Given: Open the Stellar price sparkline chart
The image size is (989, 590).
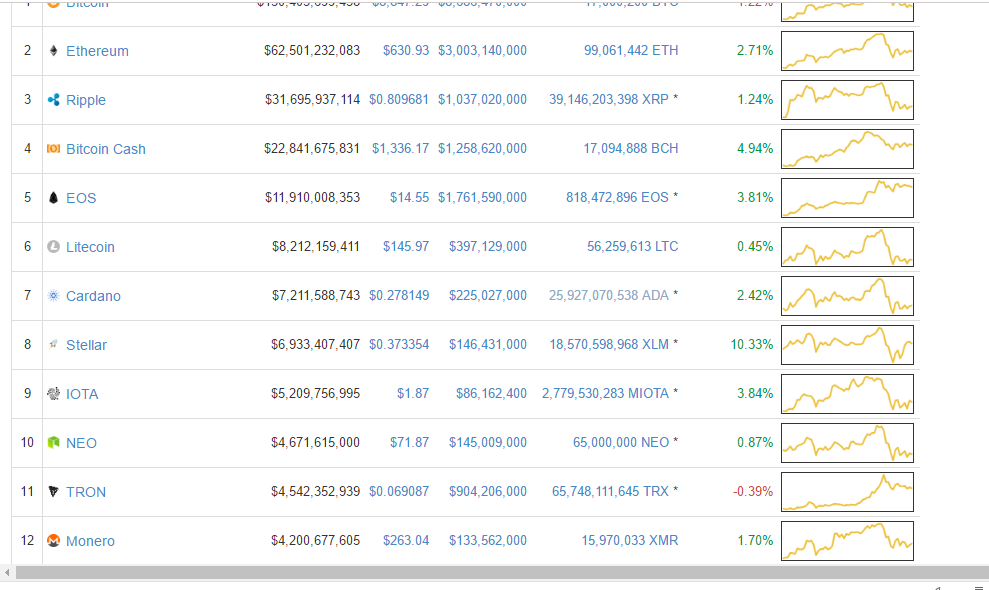Looking at the screenshot, I should [x=847, y=345].
